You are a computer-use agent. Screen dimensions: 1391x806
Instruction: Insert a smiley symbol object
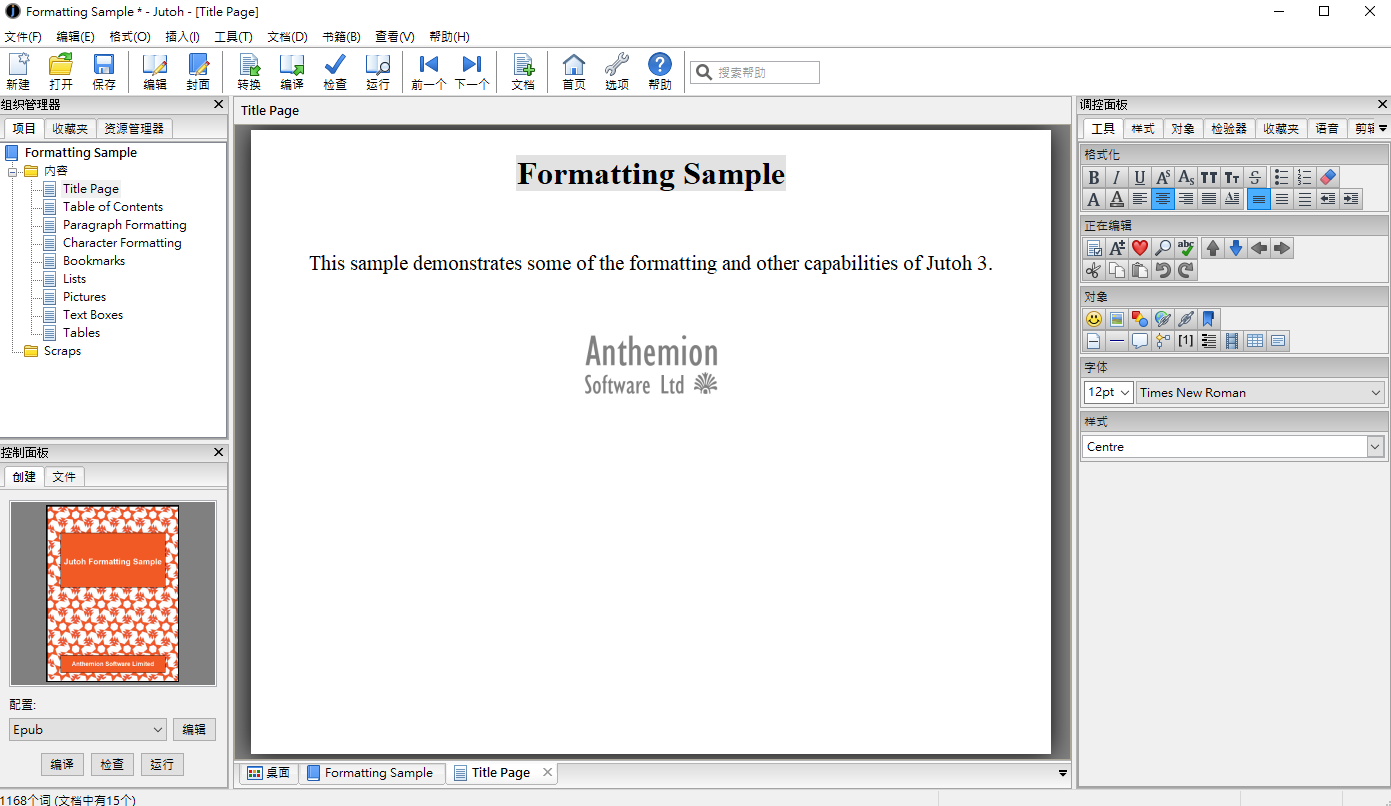(x=1094, y=319)
